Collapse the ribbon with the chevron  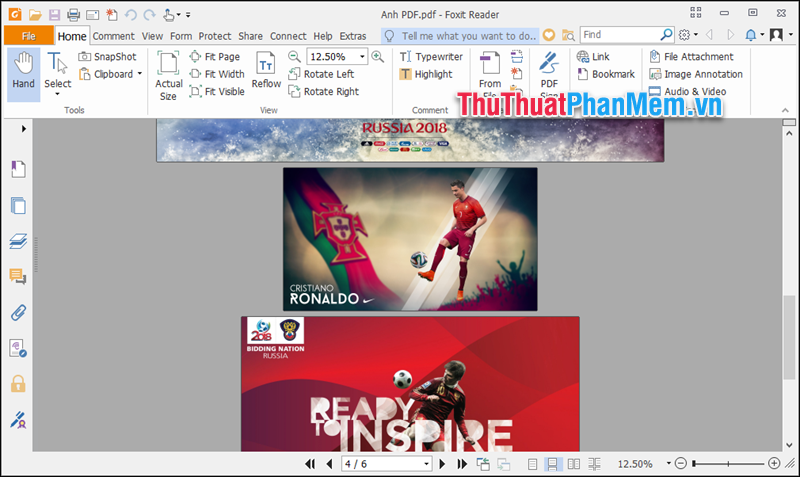[x=785, y=110]
